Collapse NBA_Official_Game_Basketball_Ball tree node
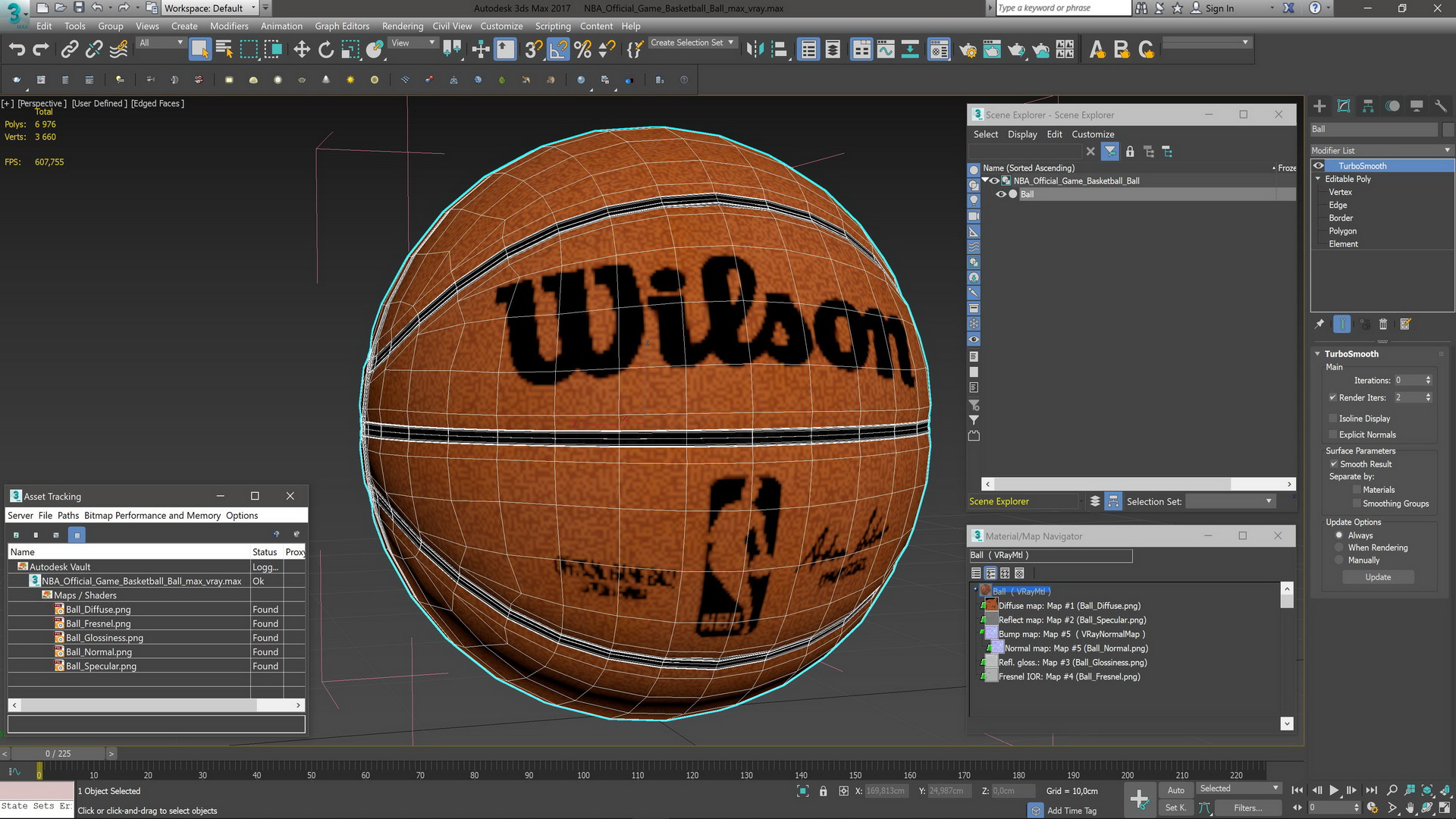This screenshot has height=819, width=1456. (x=985, y=180)
